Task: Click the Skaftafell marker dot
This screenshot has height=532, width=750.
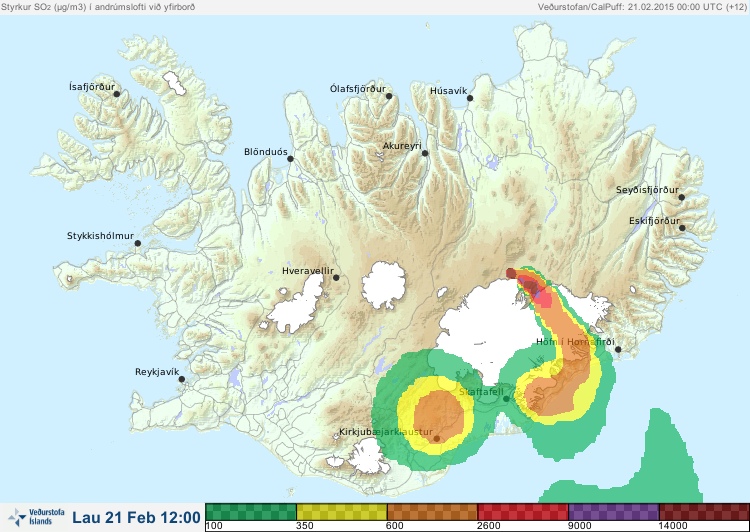Action: point(506,399)
